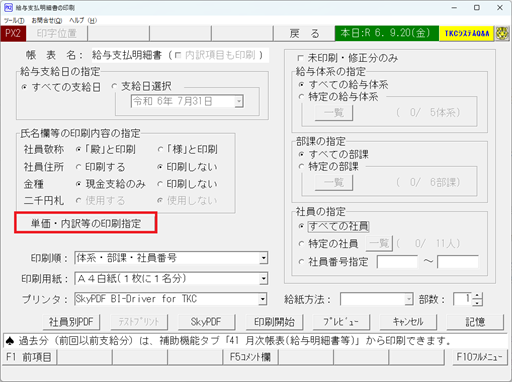Select 特定の給与体系 radio button
512x382 pixels.
(301, 97)
